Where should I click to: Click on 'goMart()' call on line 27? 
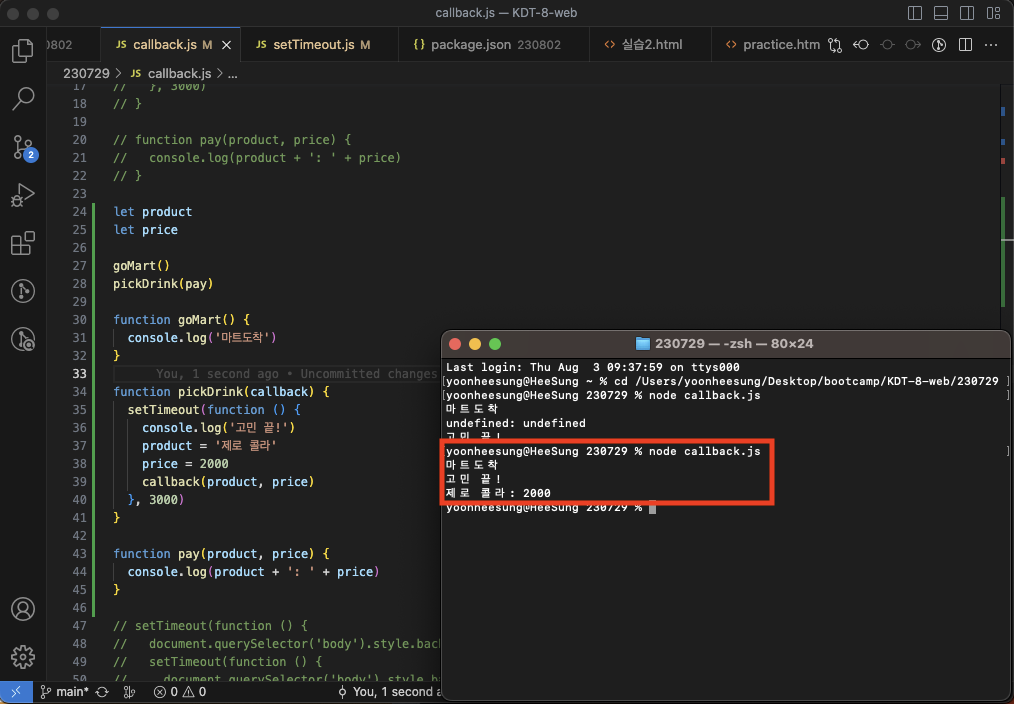pyautogui.click(x=141, y=266)
